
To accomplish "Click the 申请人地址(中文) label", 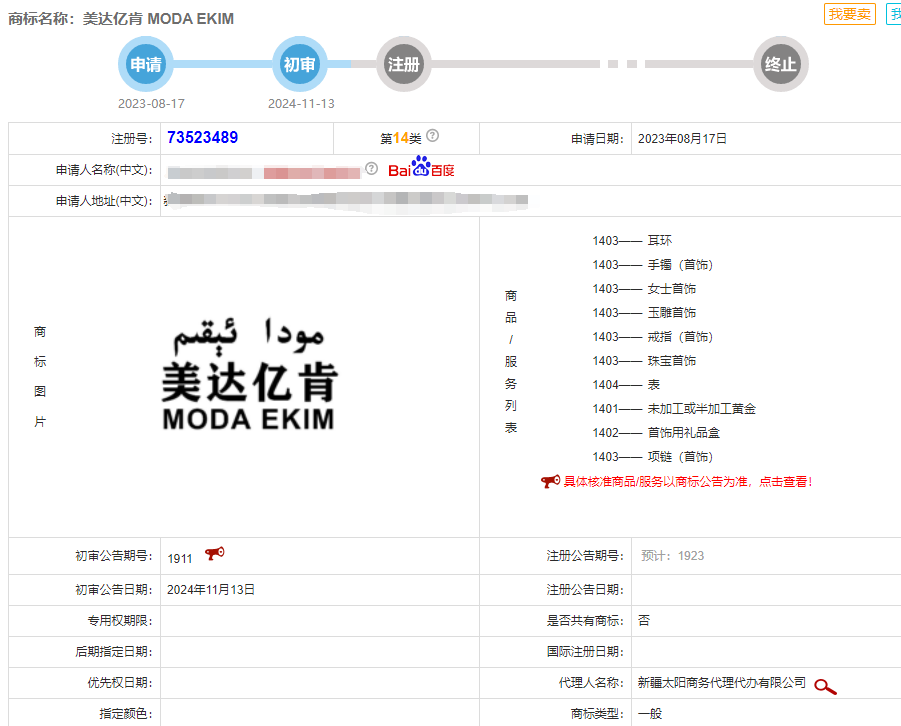I will point(104,201).
